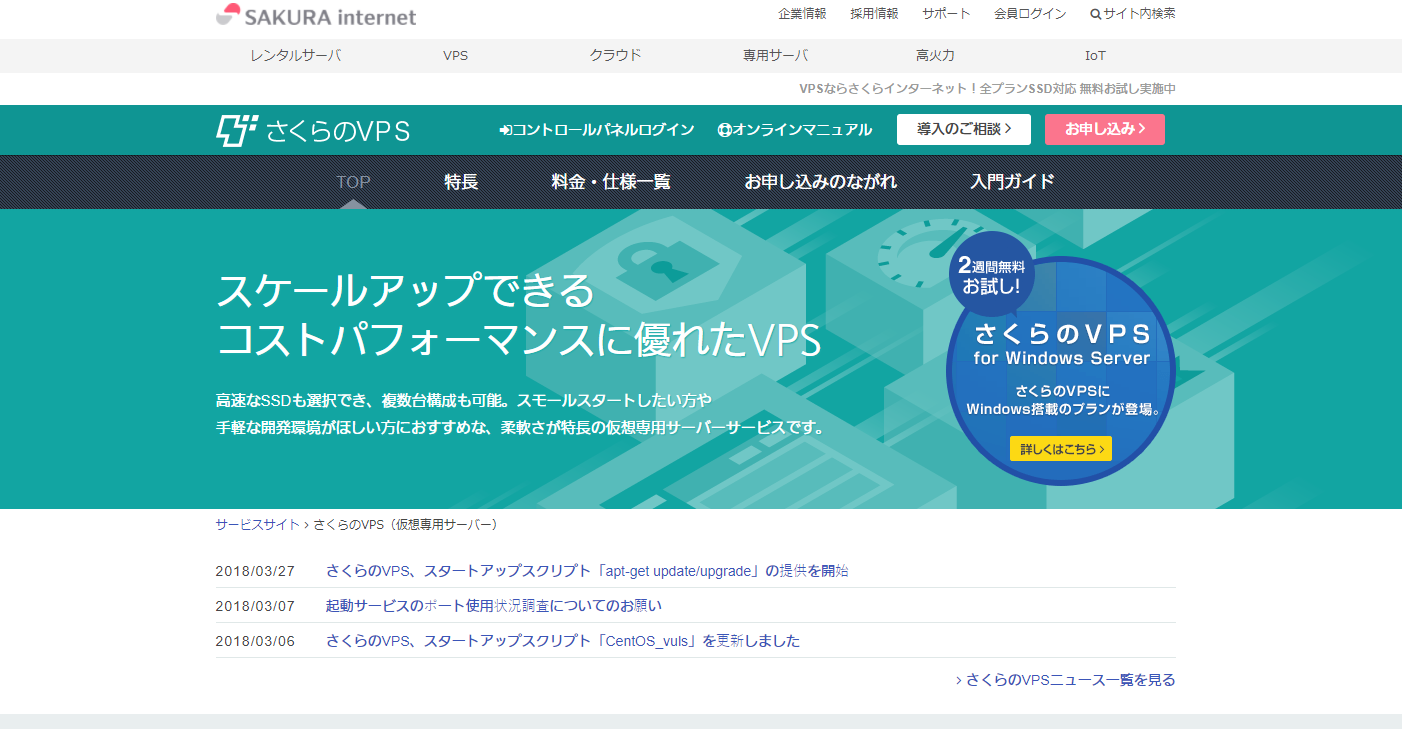
Task: Select VPS in the service navigation
Action: click(x=456, y=56)
